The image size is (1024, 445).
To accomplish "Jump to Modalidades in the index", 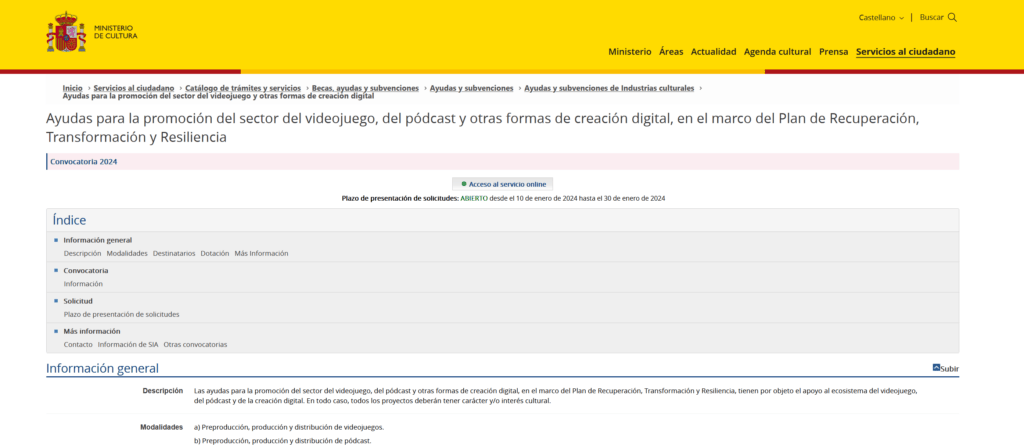I will pos(127,253).
